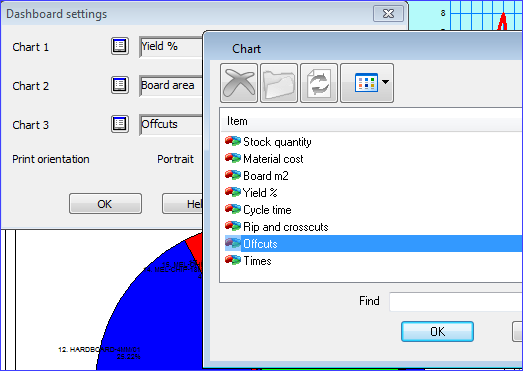Click the Help button in Dashboard settings

coord(183,204)
